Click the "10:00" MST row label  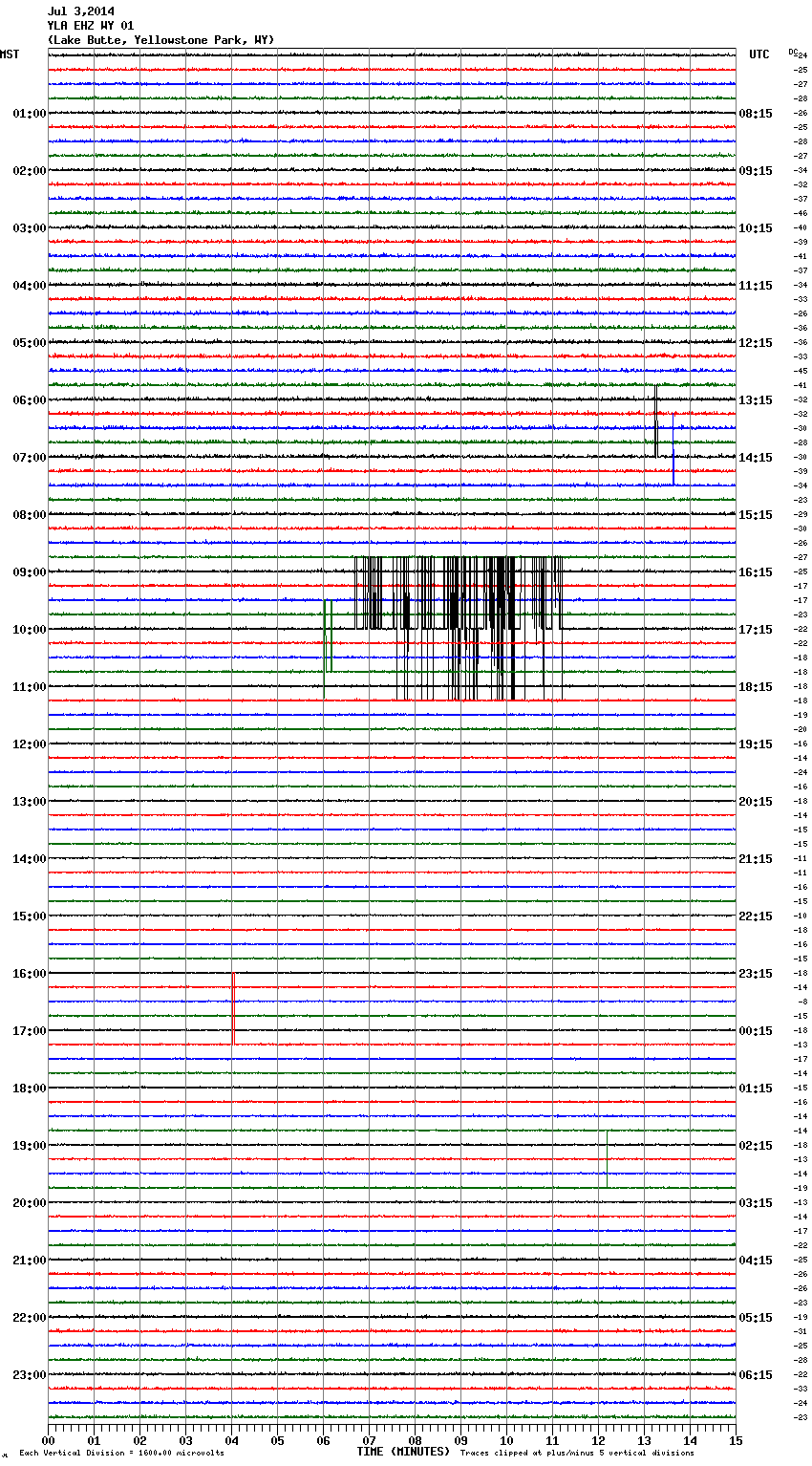[30, 630]
